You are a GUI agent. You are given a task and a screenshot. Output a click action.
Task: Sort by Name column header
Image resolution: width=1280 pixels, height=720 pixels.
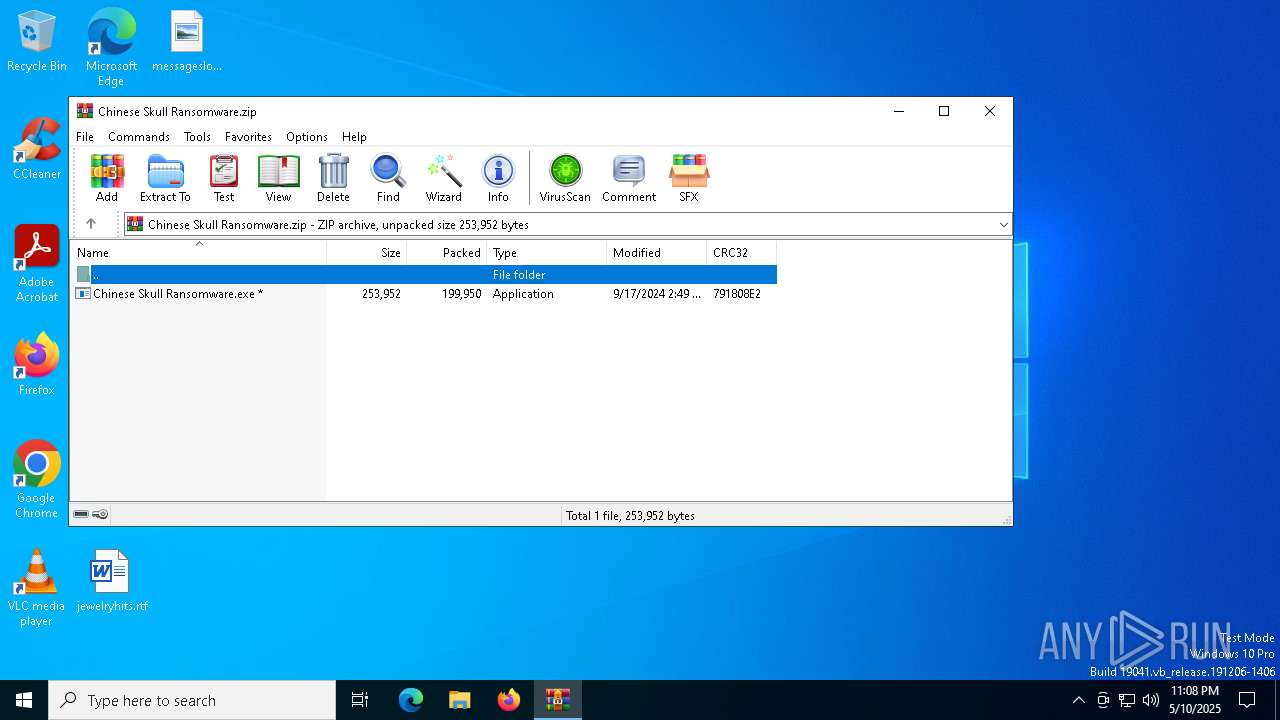(x=198, y=253)
